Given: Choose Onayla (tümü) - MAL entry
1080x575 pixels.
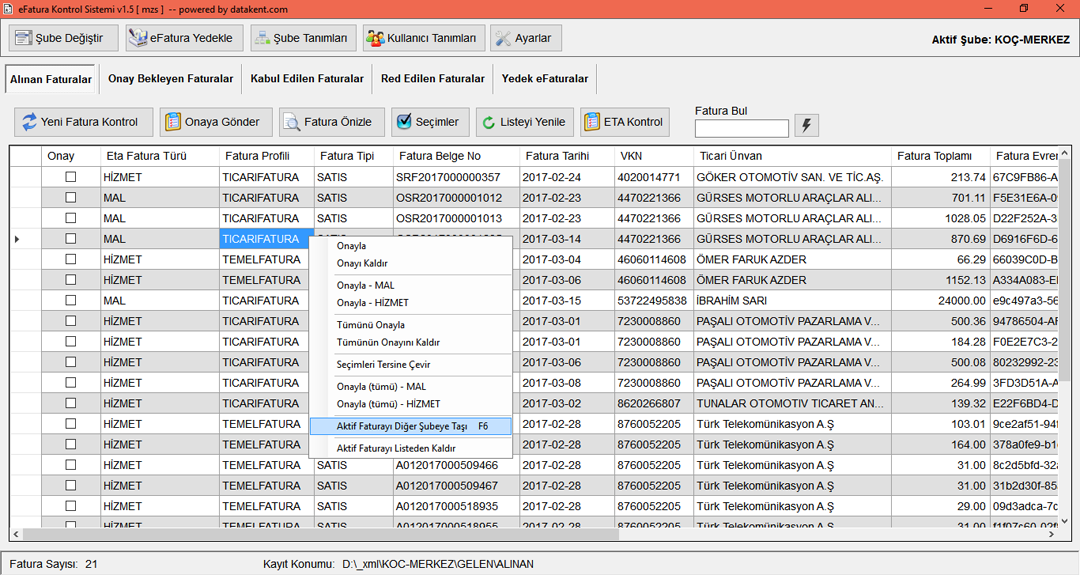Looking at the screenshot, I should tap(411, 386).
